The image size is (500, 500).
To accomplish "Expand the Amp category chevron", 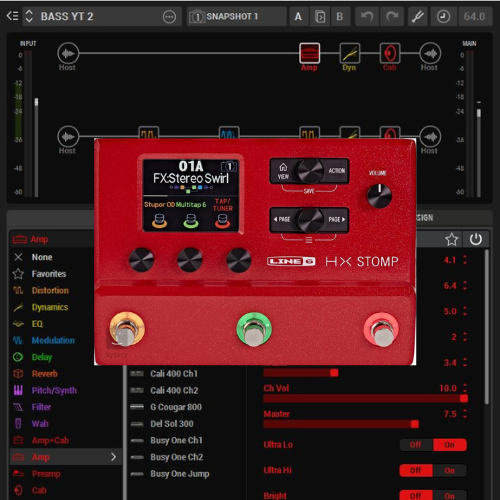I will tap(113, 457).
